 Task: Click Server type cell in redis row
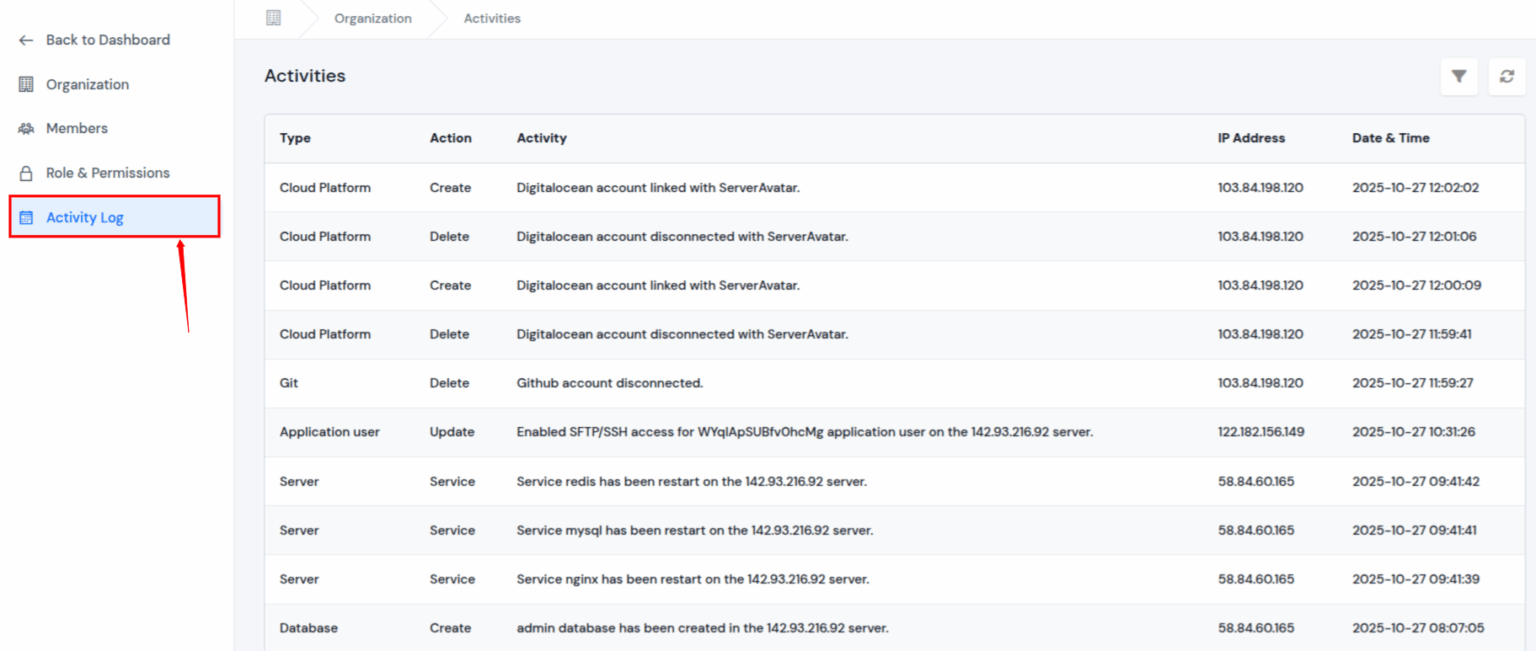(x=300, y=481)
